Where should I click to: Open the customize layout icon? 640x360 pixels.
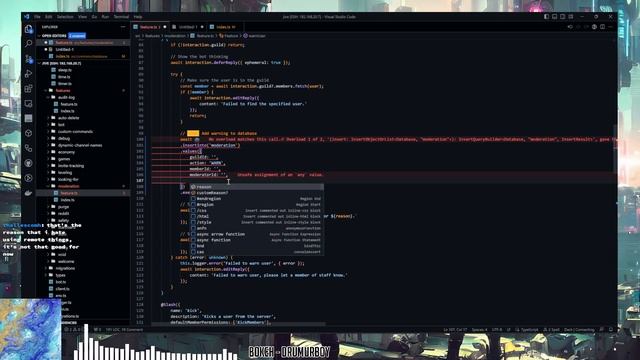pyautogui.click(x=571, y=17)
